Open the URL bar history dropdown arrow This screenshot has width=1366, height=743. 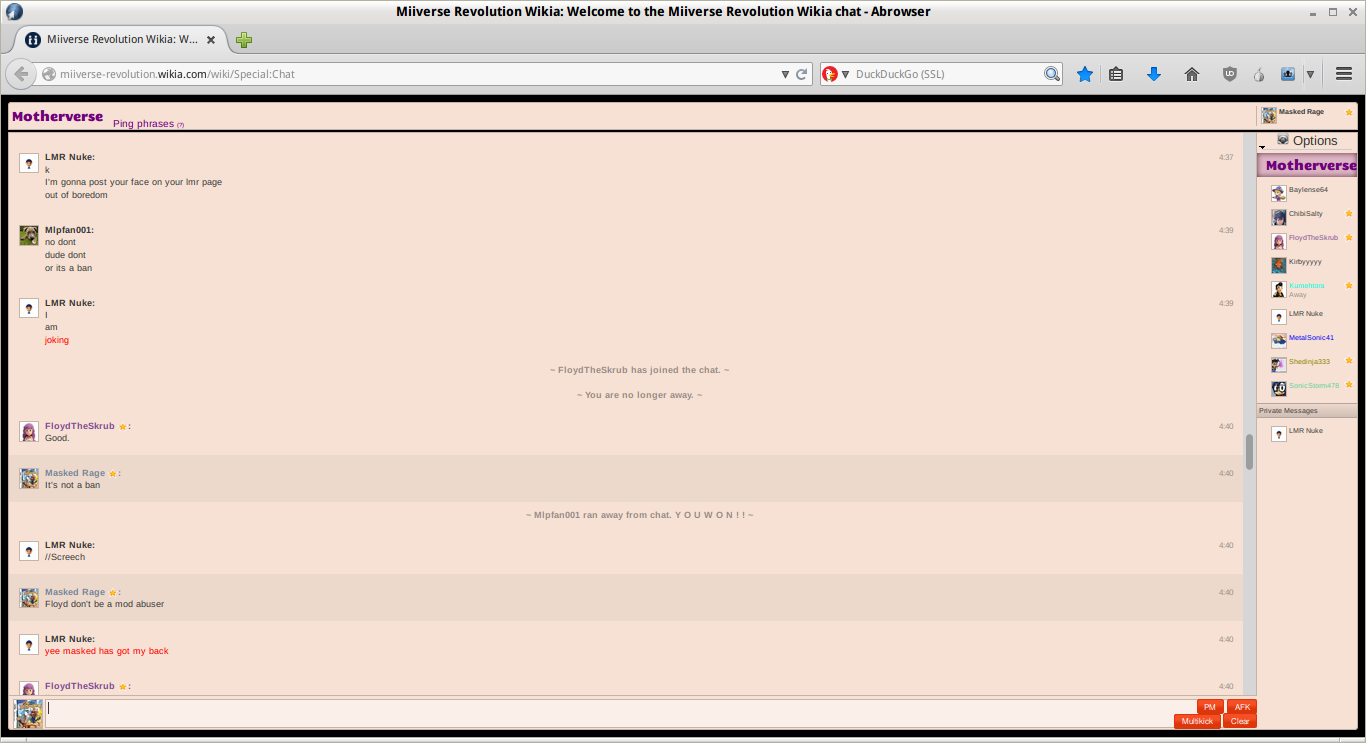[x=785, y=74]
